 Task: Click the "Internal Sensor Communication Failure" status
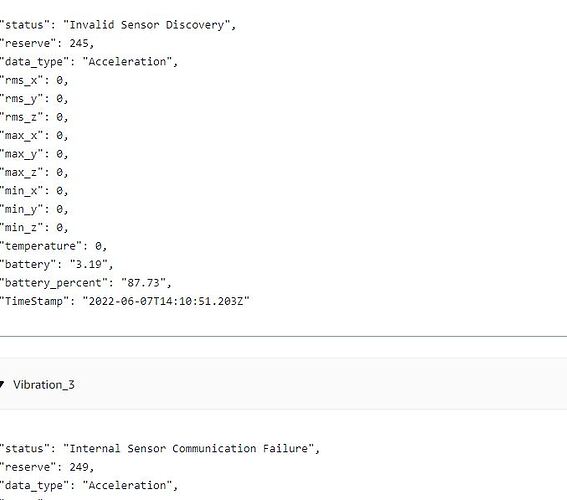pos(189,449)
